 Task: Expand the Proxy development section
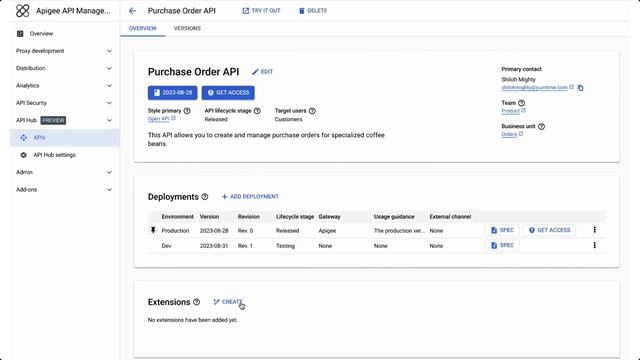[x=64, y=51]
